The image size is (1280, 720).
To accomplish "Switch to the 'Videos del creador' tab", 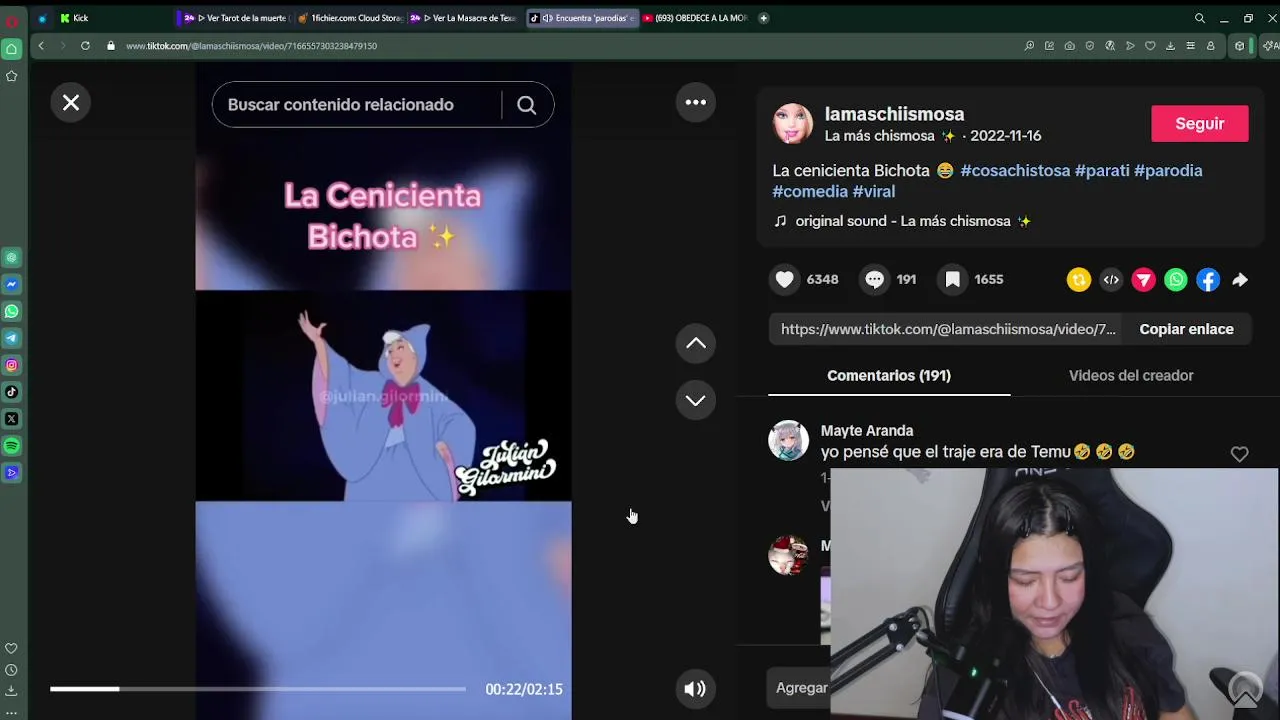I will [1131, 376].
